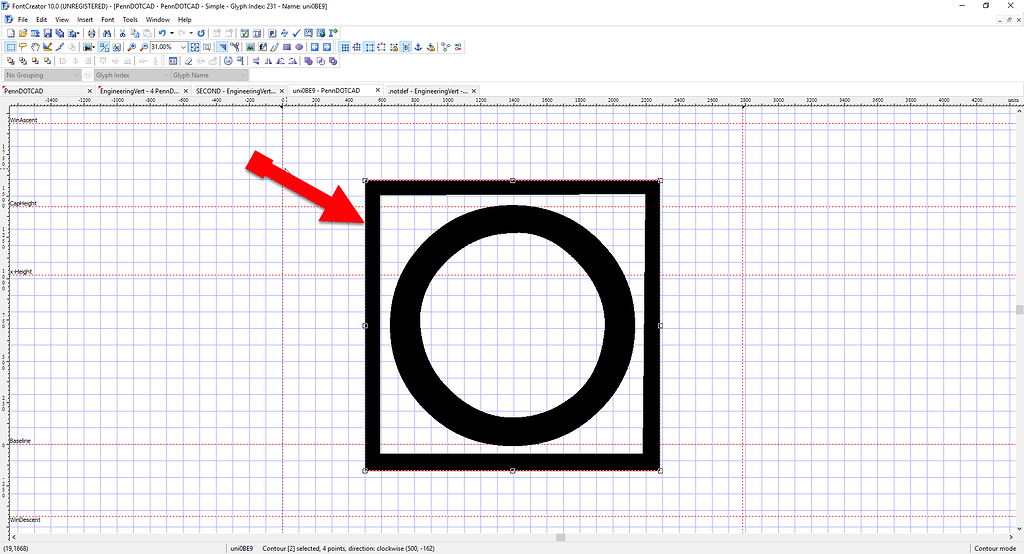Click the Zoom to fit icon
This screenshot has height=554, width=1024.
point(195,47)
